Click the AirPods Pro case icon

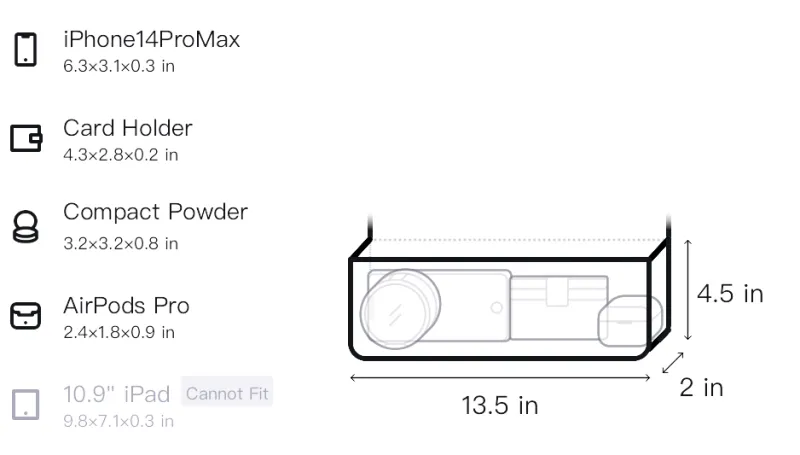pyautogui.click(x=26, y=316)
